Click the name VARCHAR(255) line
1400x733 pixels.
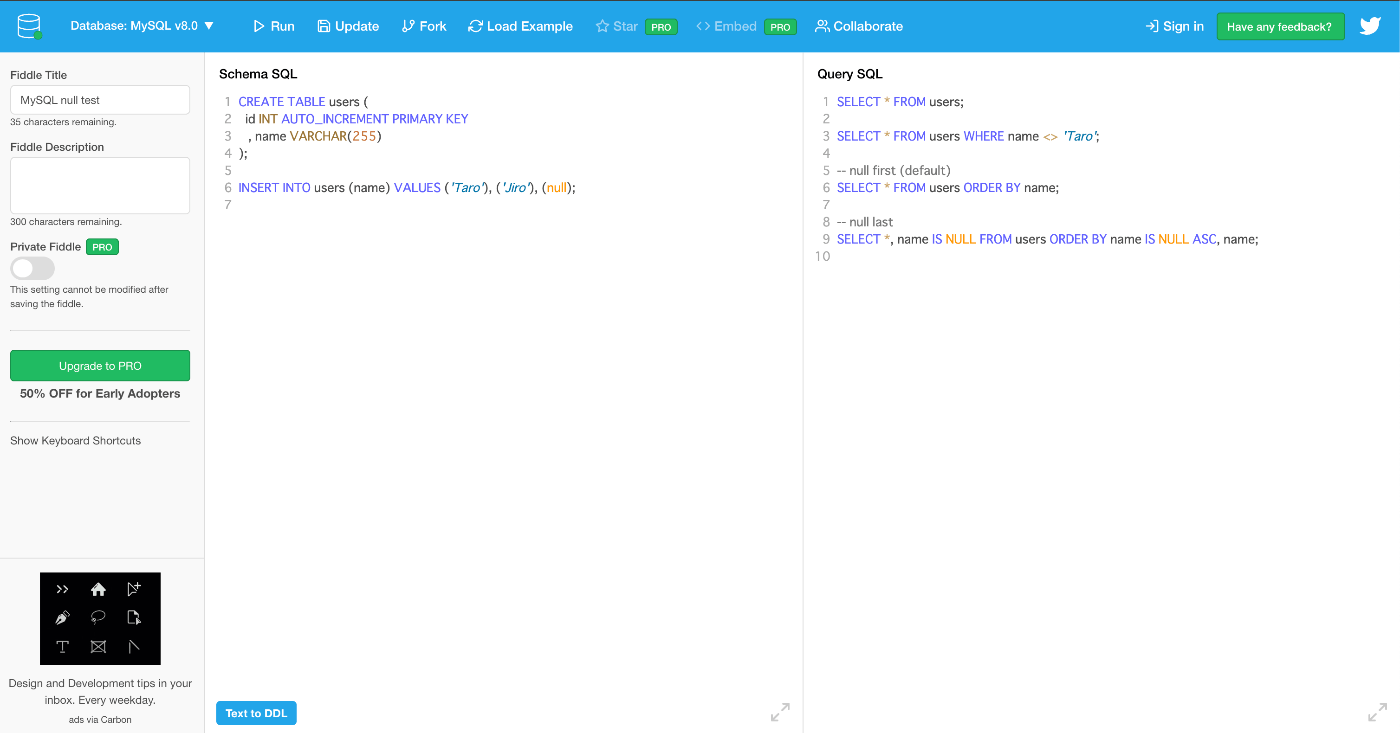click(x=315, y=136)
